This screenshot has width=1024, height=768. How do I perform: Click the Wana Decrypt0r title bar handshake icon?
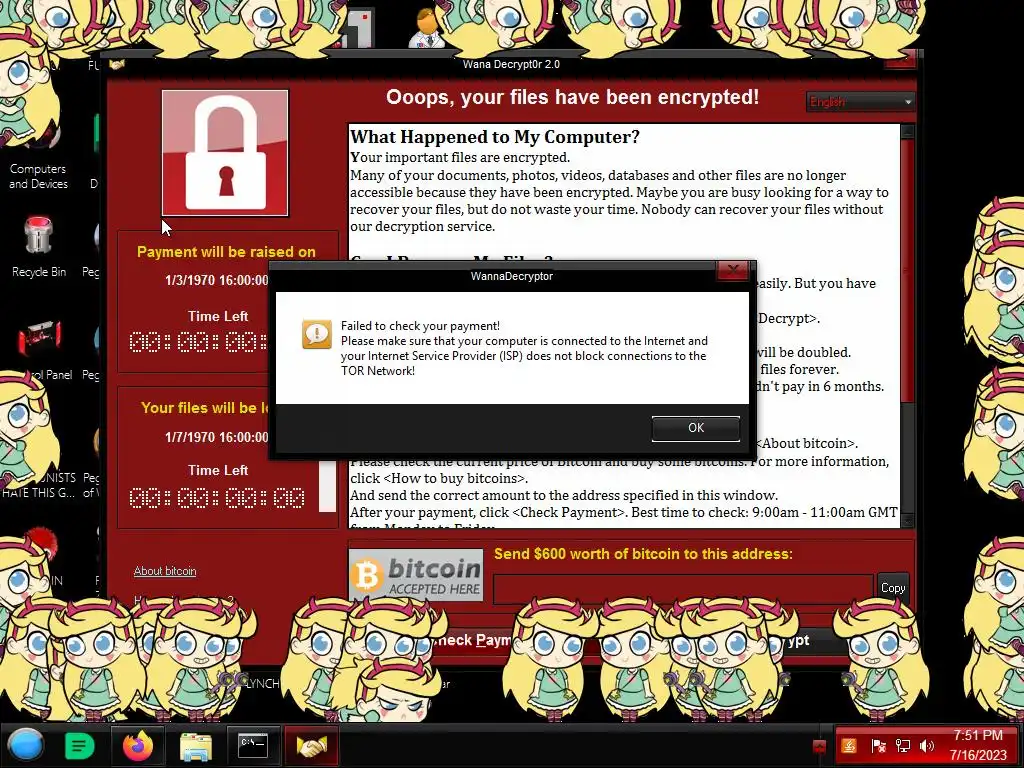click(x=117, y=64)
